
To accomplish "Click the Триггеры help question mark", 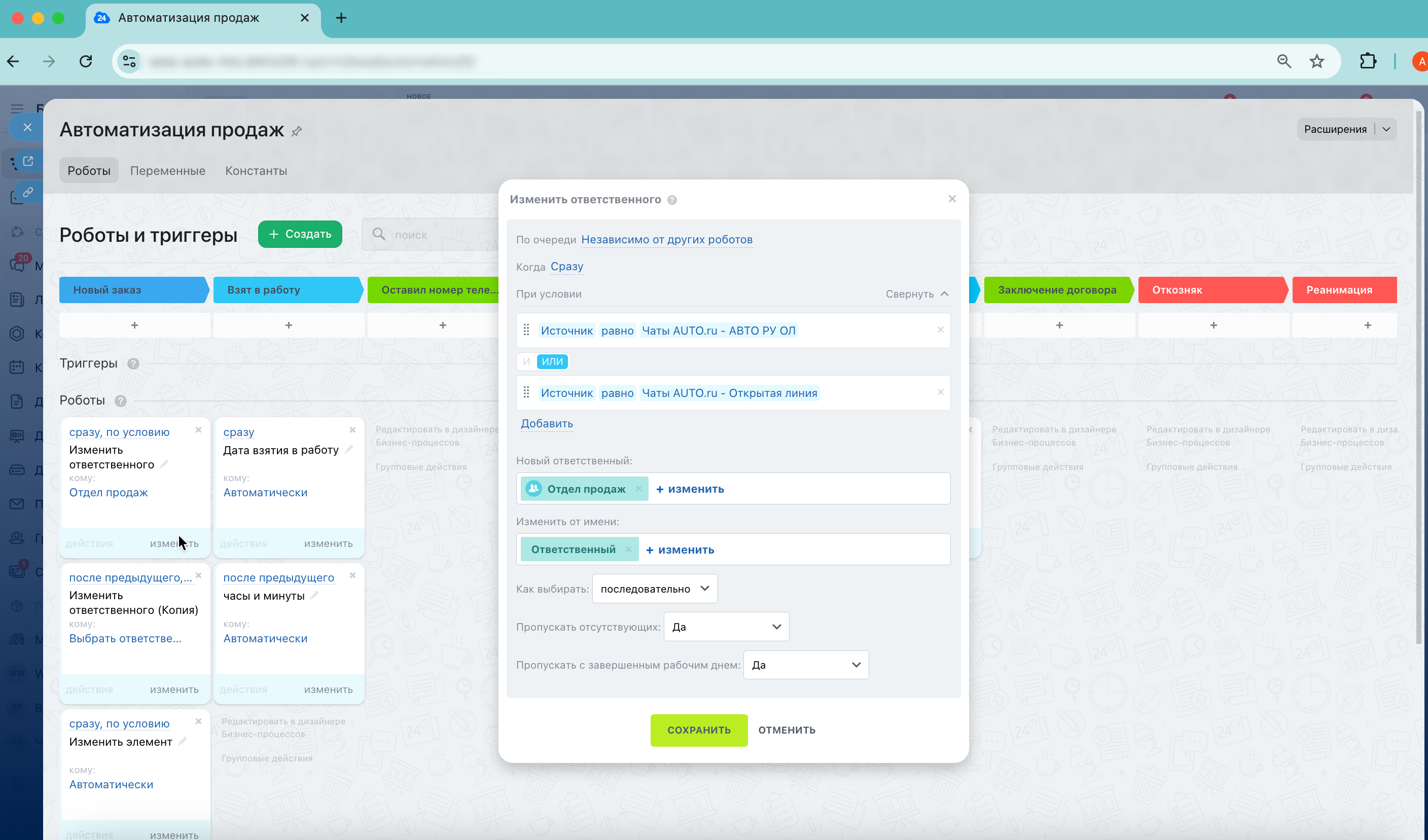I will [x=133, y=363].
